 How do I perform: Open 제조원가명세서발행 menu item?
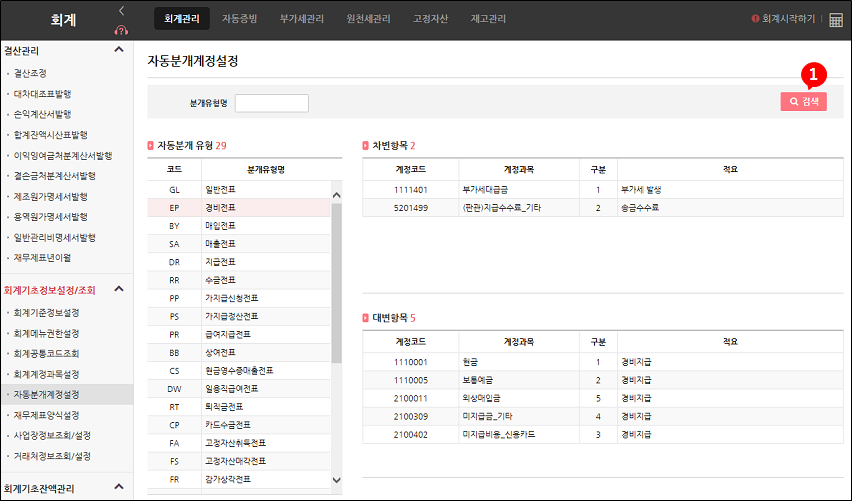click(x=51, y=197)
